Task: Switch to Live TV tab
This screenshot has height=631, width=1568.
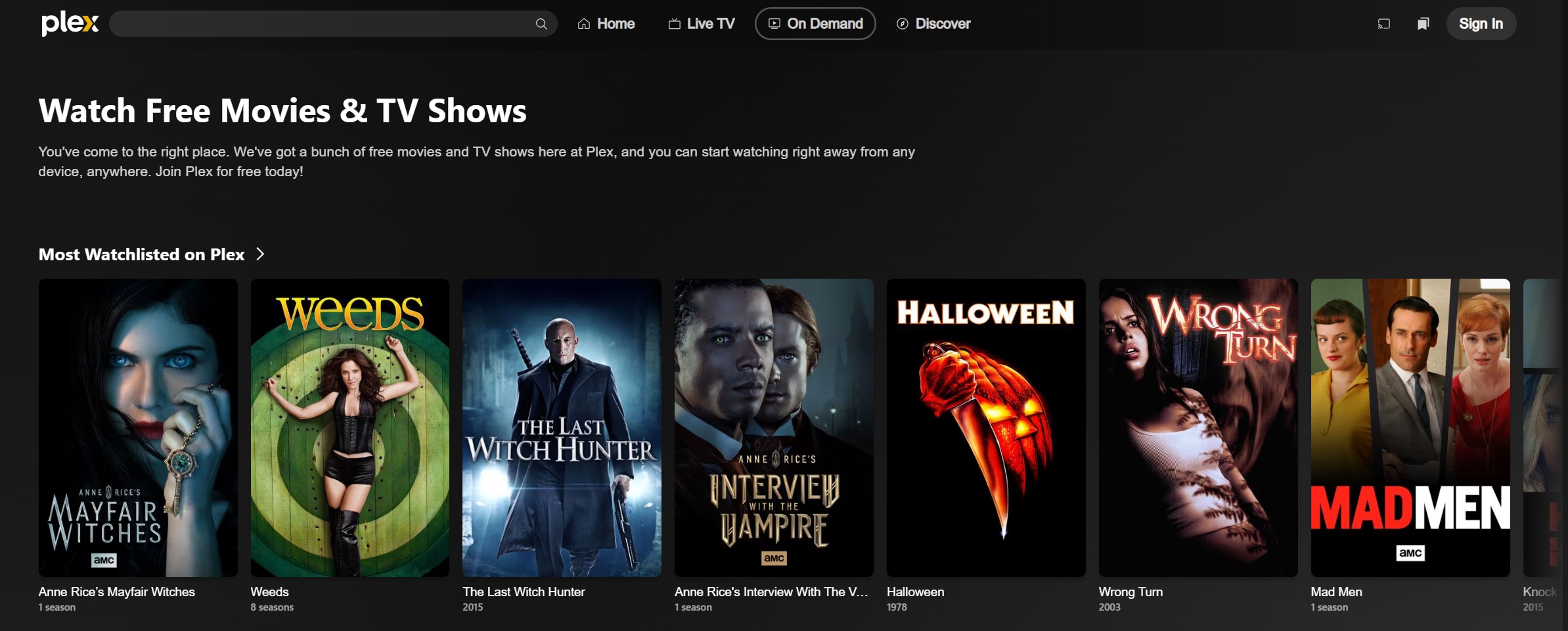Action: point(701,24)
